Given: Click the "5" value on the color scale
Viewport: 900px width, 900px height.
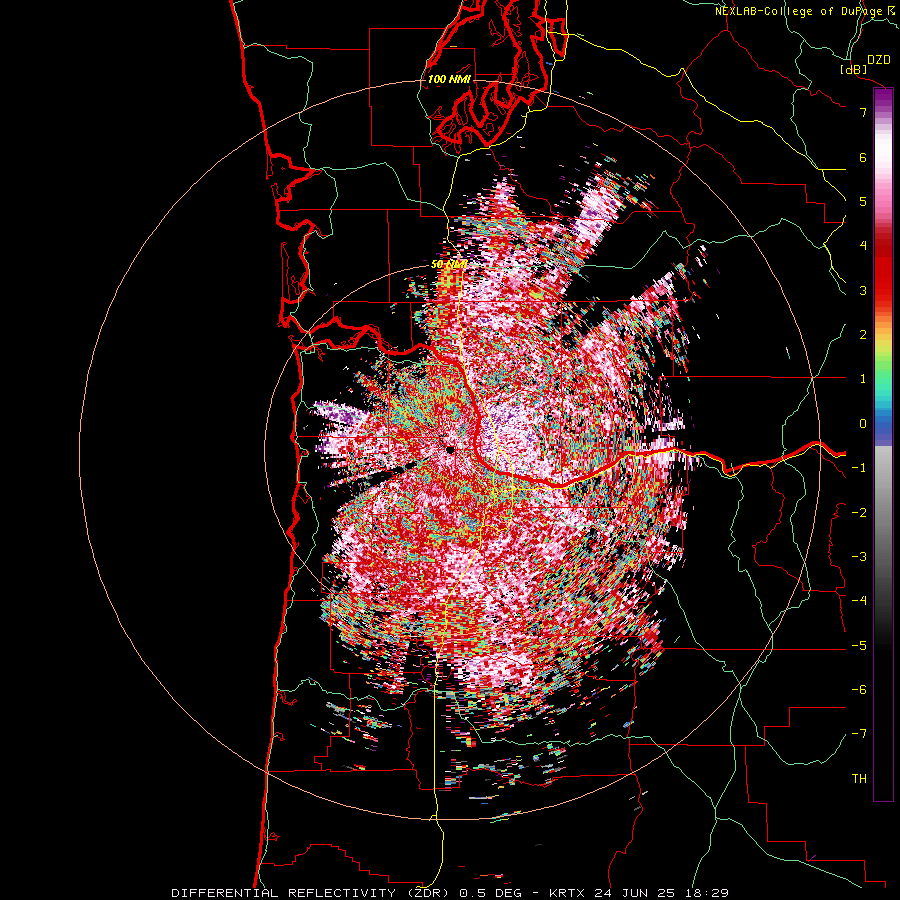Looking at the screenshot, I should point(863,201).
